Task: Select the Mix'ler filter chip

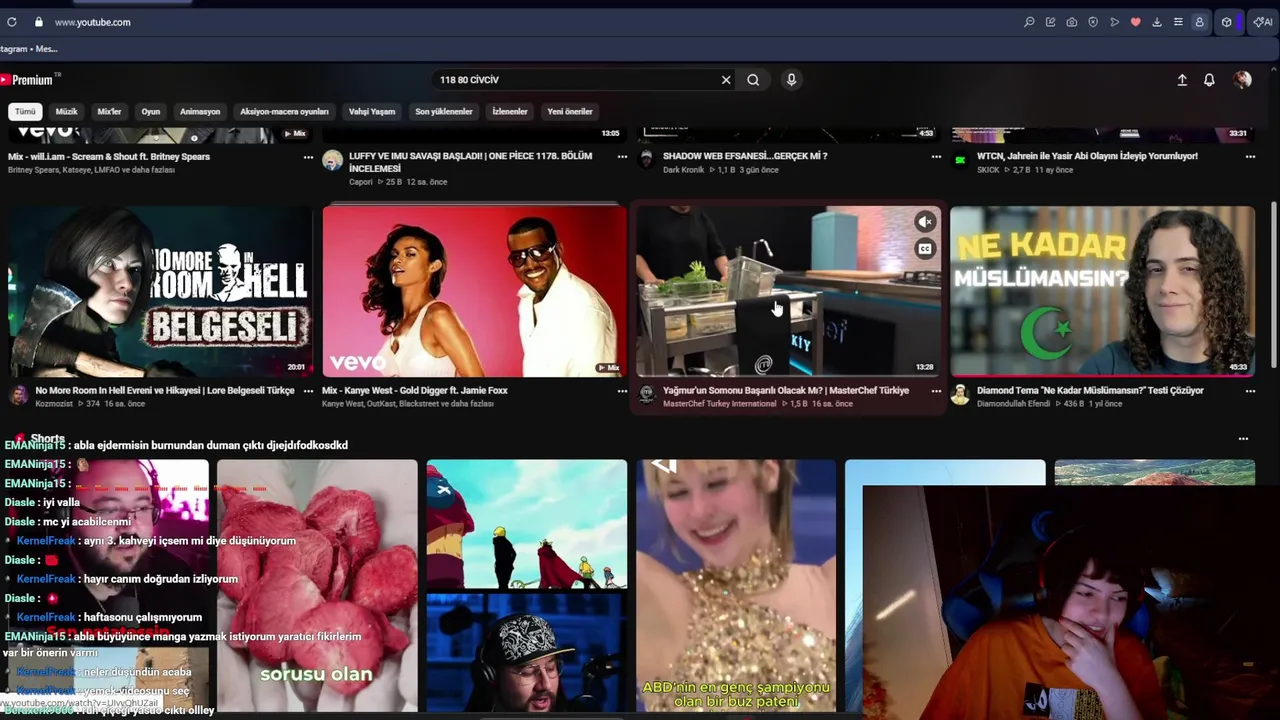Action: [109, 112]
